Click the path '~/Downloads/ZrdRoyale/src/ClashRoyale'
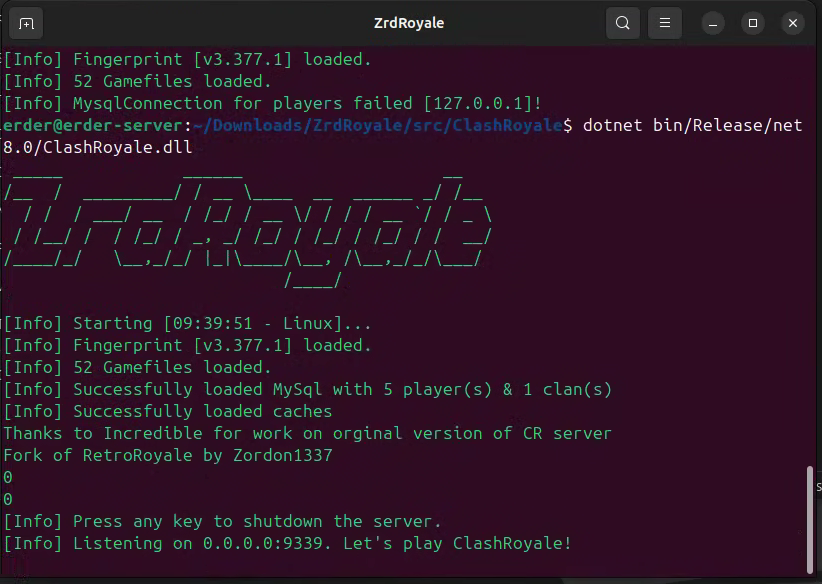Viewport: 822px width, 584px height. pyautogui.click(x=377, y=125)
